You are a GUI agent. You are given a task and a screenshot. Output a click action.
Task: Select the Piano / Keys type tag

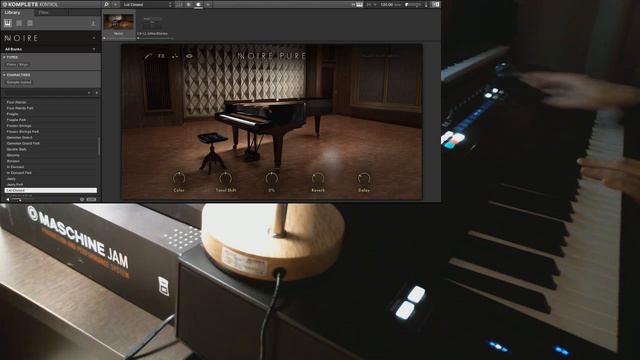(18, 64)
